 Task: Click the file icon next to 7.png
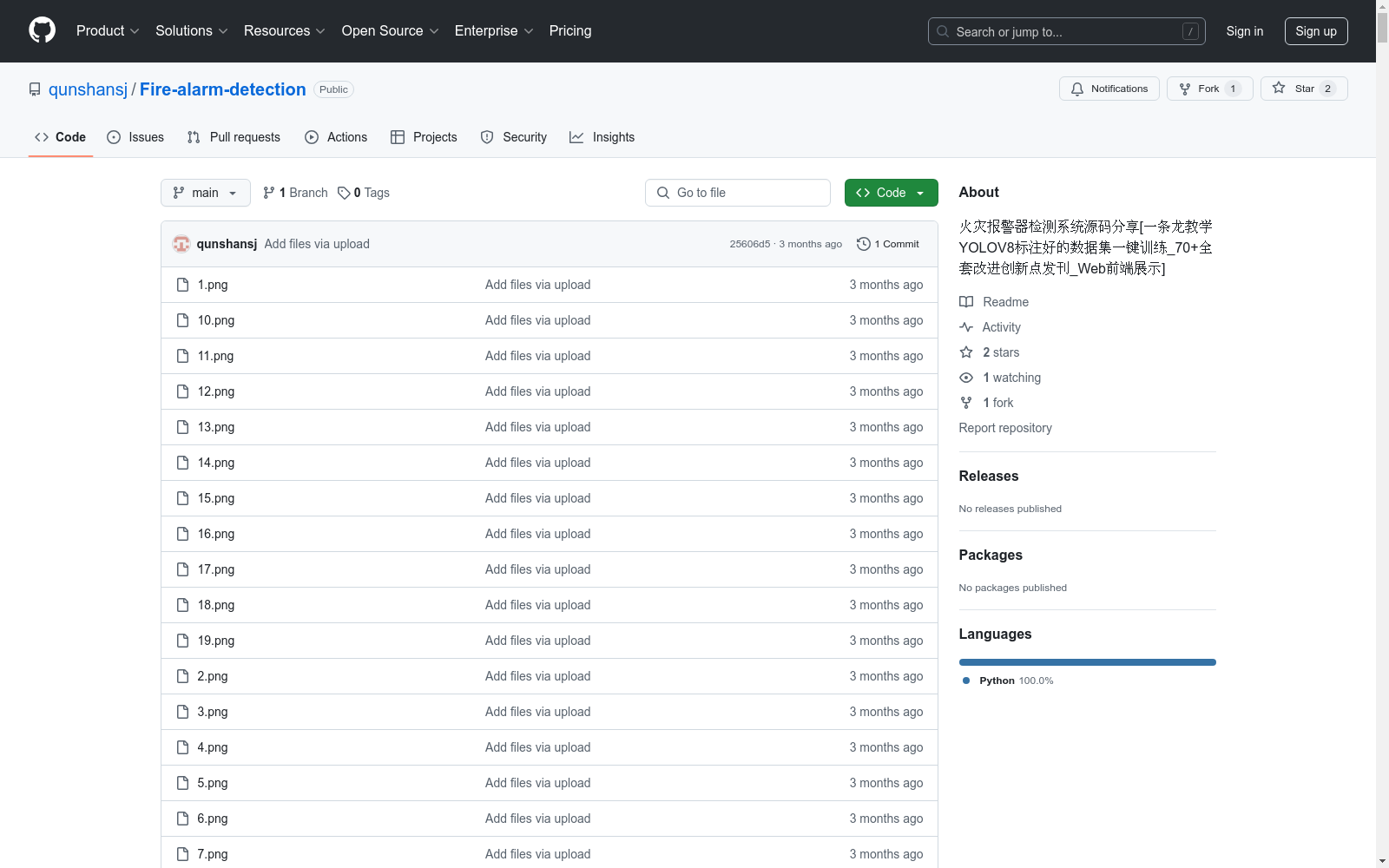pyautogui.click(x=182, y=854)
